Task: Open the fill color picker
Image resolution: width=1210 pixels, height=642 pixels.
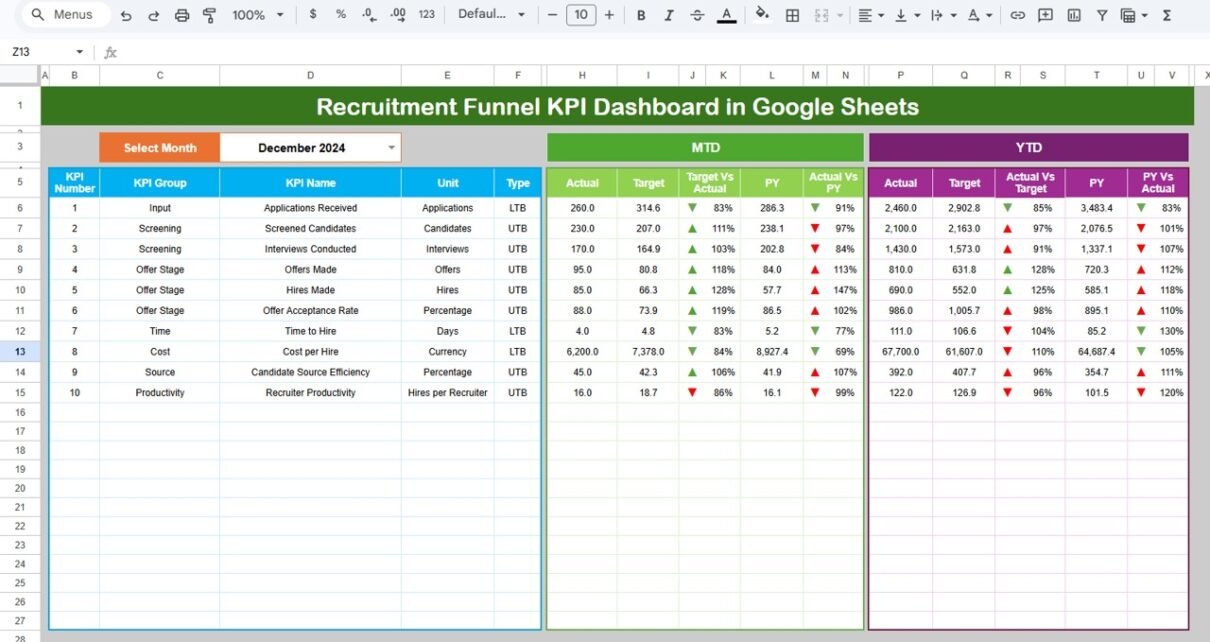Action: [762, 15]
